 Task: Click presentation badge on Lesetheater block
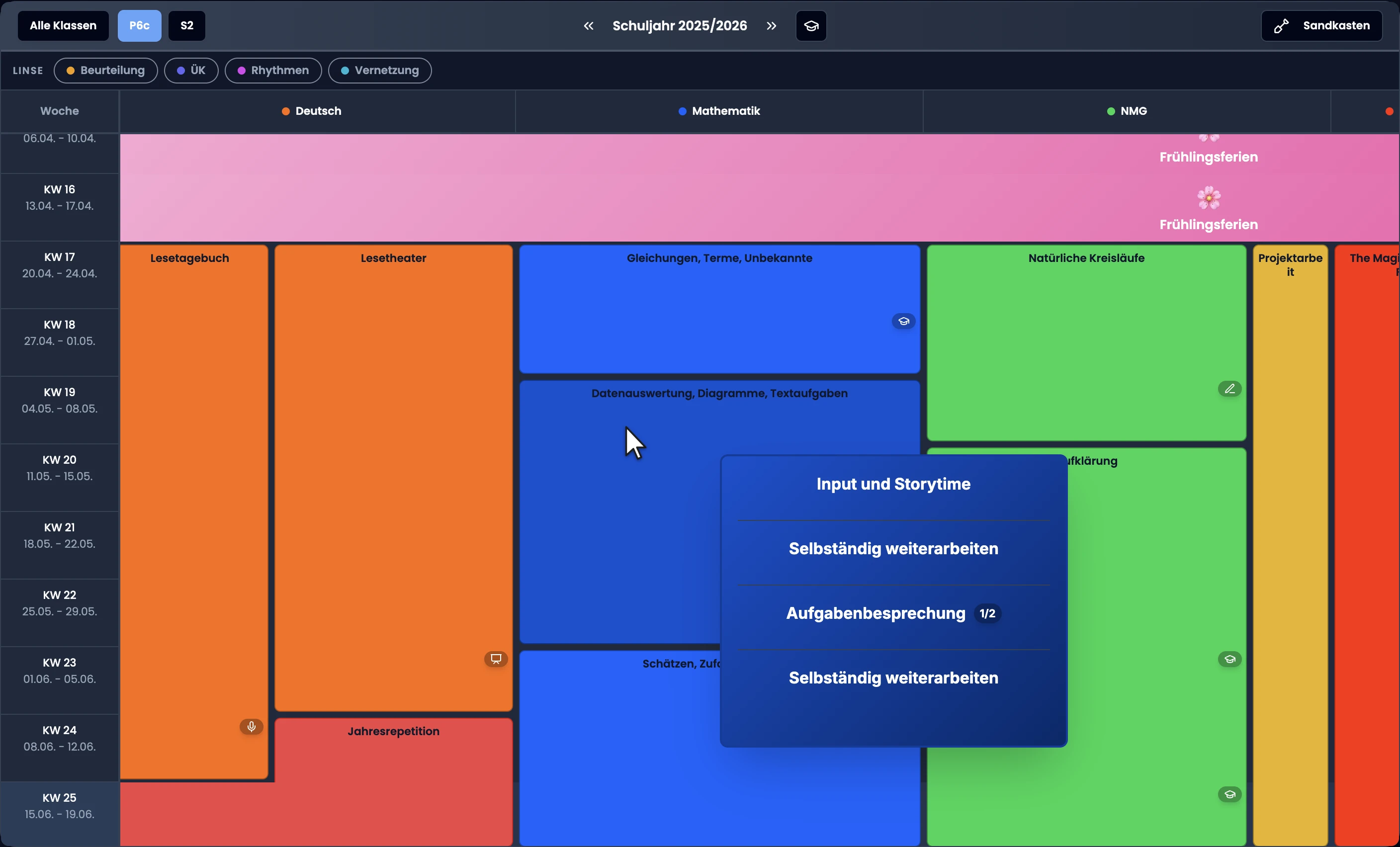point(496,659)
